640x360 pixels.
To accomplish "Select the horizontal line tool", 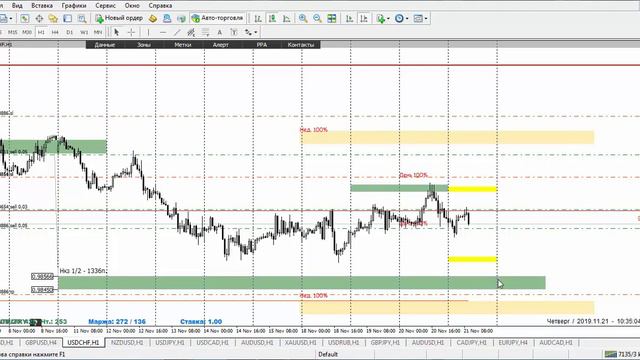I will pos(163,32).
